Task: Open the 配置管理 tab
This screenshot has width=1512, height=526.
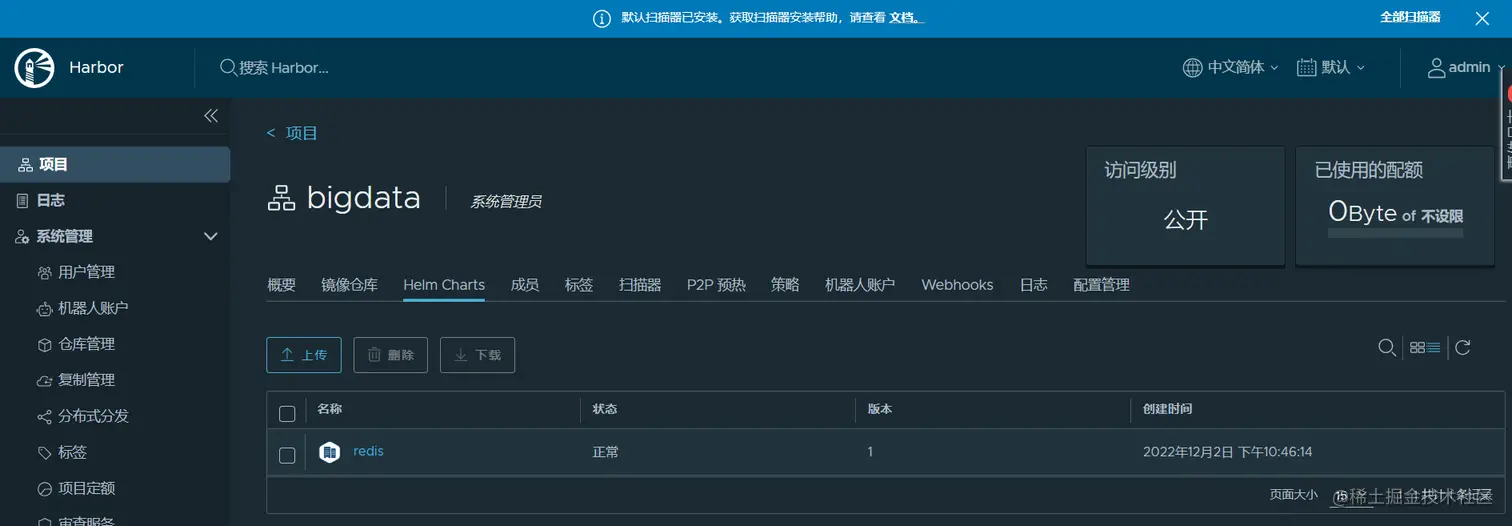Action: 1101,285
